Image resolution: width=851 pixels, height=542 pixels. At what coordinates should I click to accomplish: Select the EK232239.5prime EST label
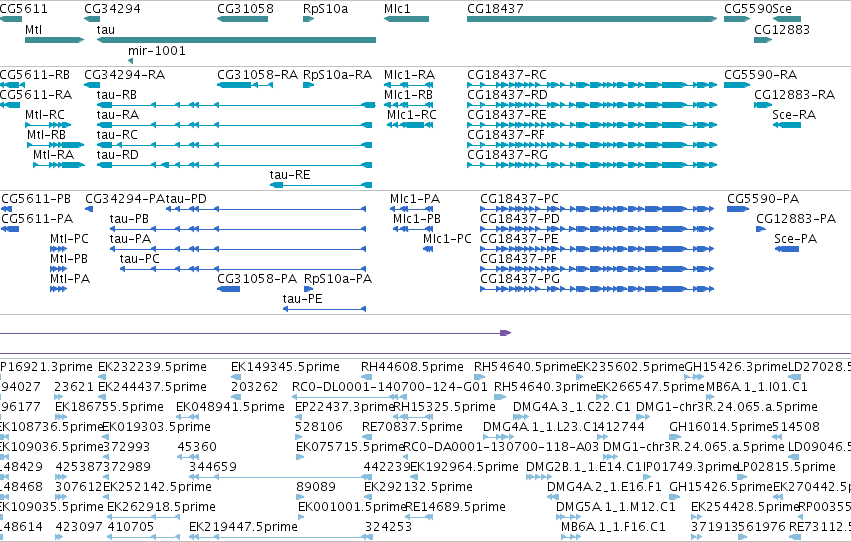152,367
